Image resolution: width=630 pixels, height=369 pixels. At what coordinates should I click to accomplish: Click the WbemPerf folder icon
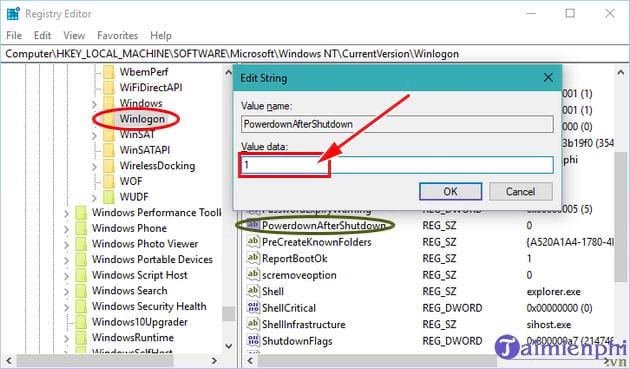(108, 72)
